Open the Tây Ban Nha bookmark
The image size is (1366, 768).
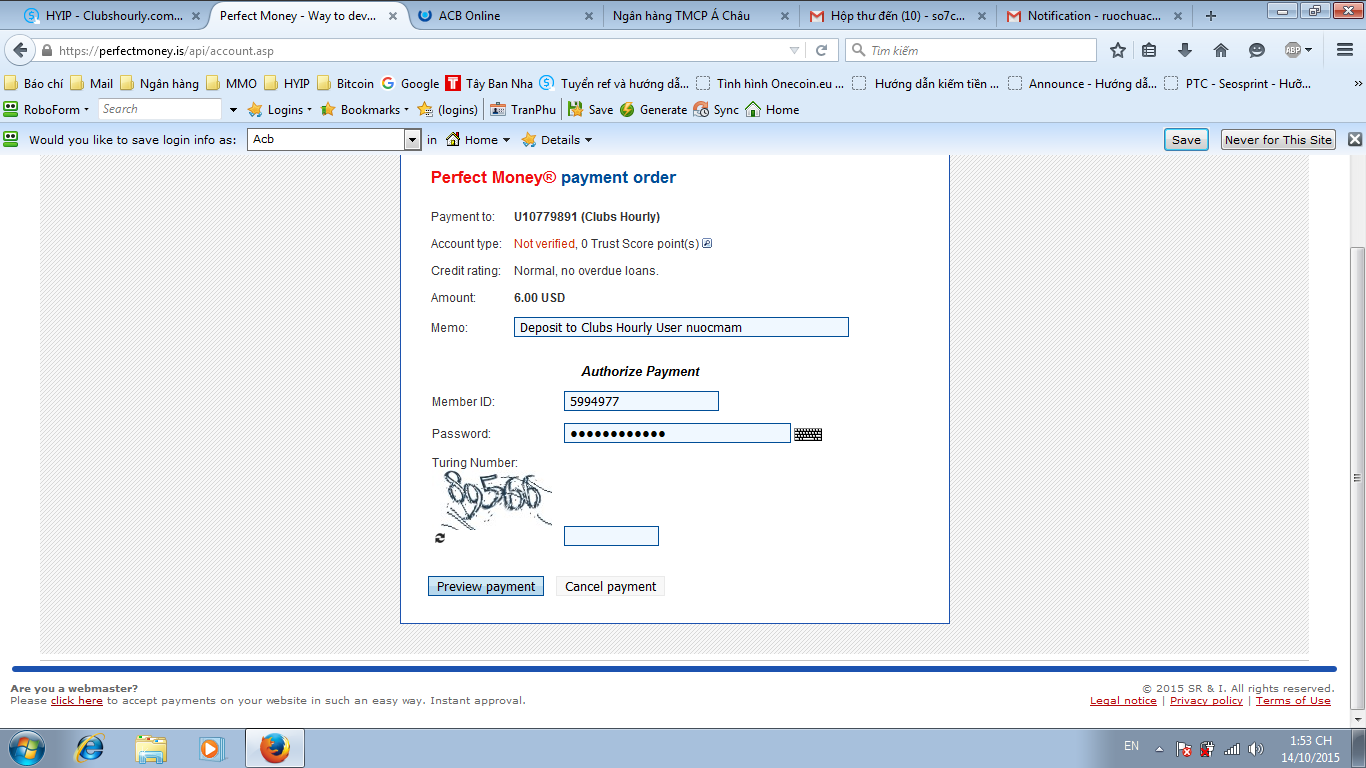(490, 84)
